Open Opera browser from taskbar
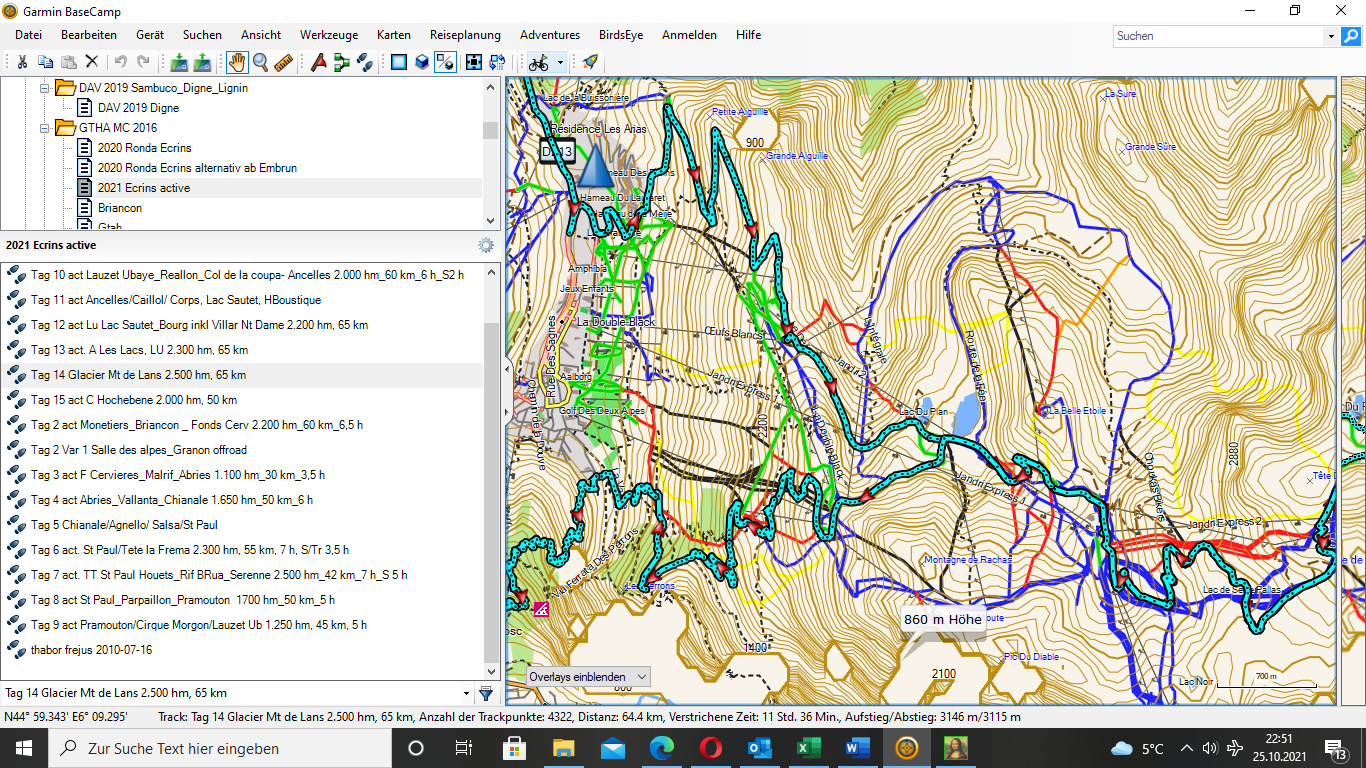 [x=711, y=748]
